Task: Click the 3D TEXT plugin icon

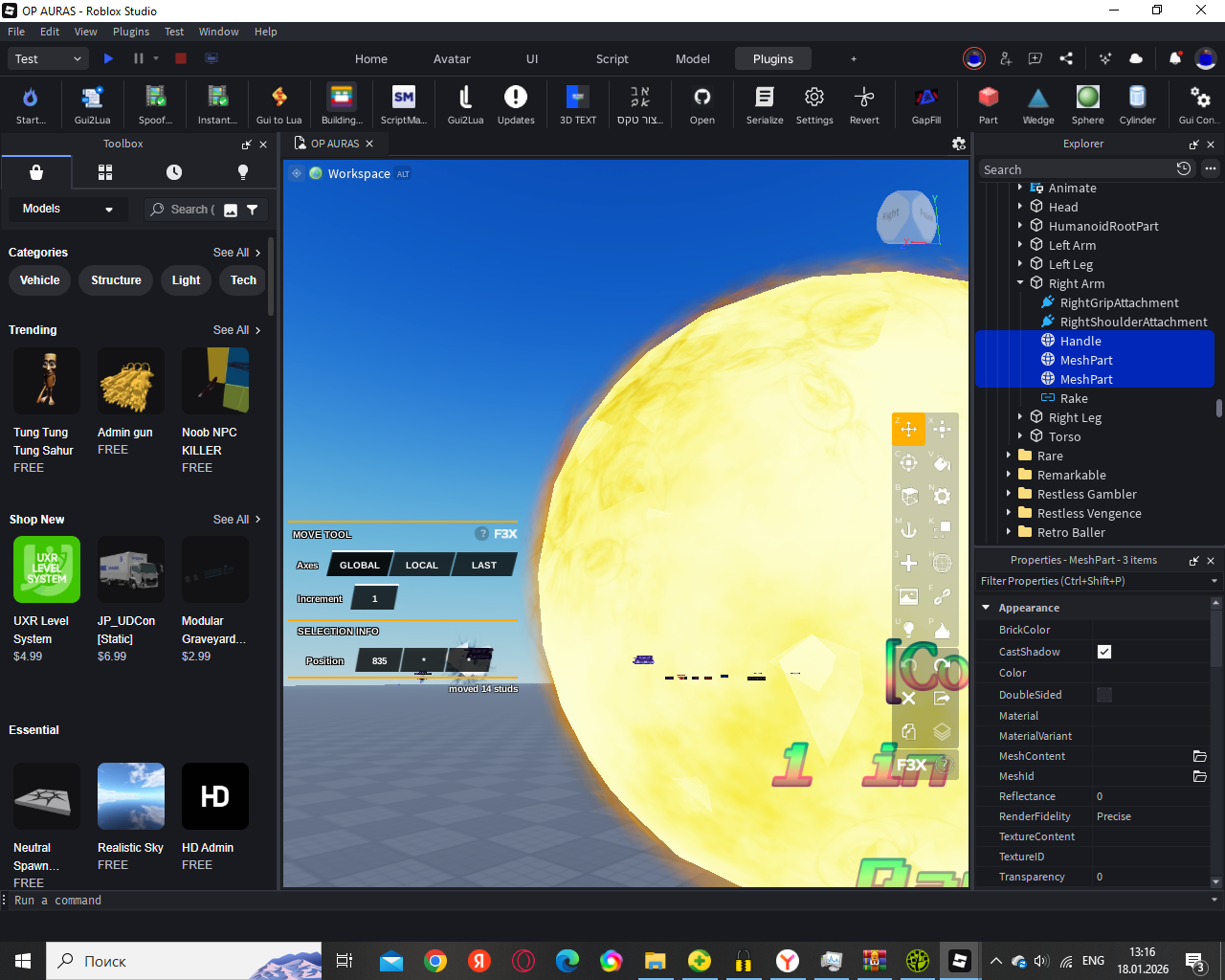Action: coord(578,103)
